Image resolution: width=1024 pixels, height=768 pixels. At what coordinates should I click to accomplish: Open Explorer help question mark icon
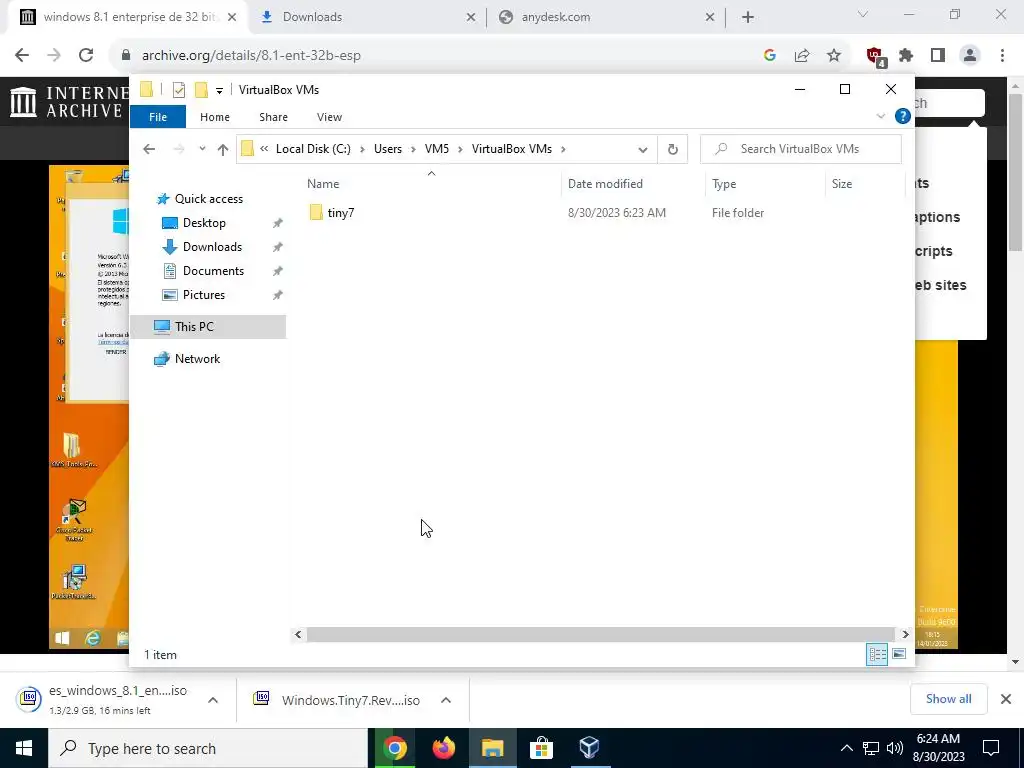click(x=903, y=116)
